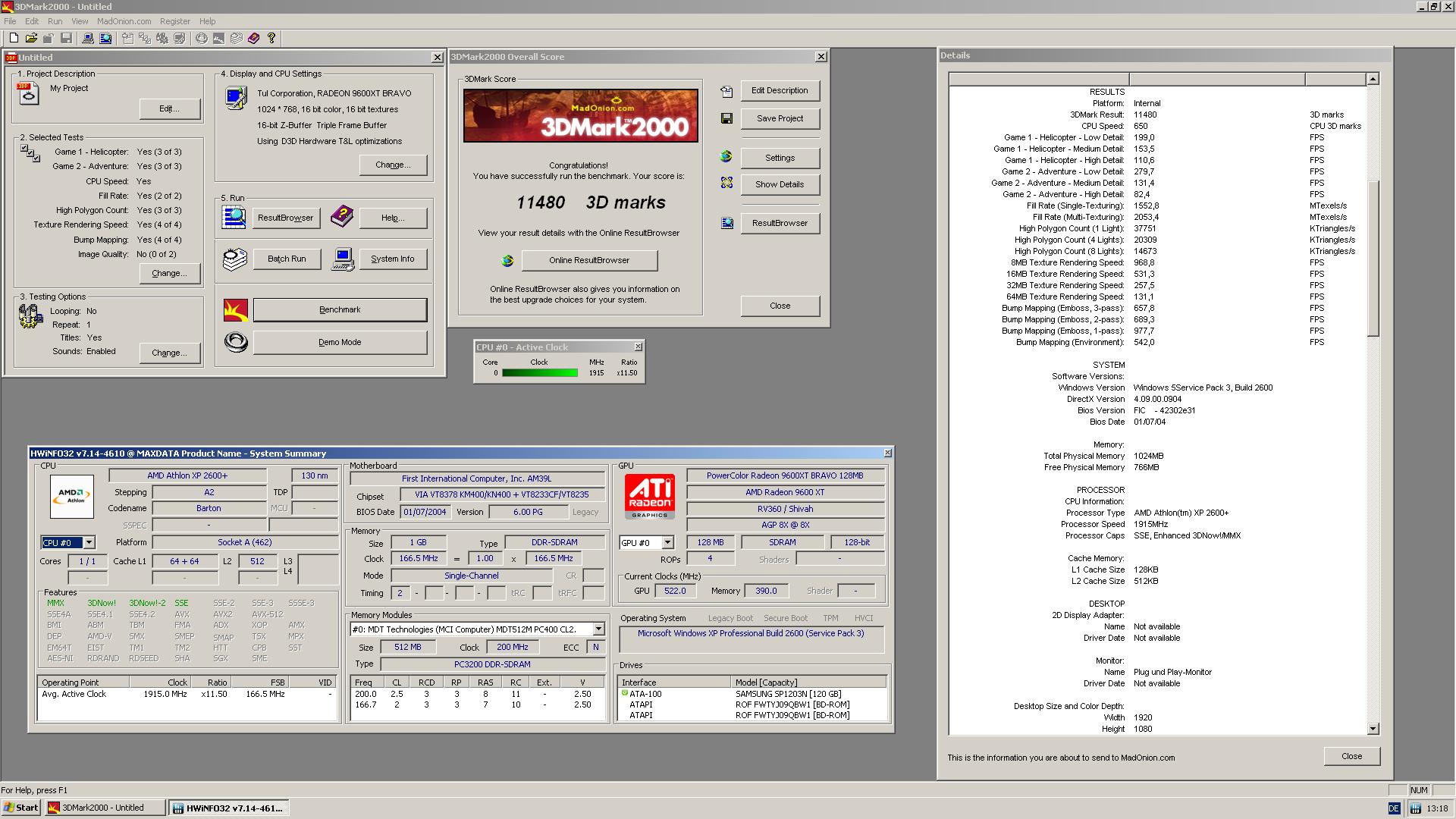Click the 'Avg. Active Clock' row in HWiNFO
Screen dimensions: 1456x819
[187, 694]
